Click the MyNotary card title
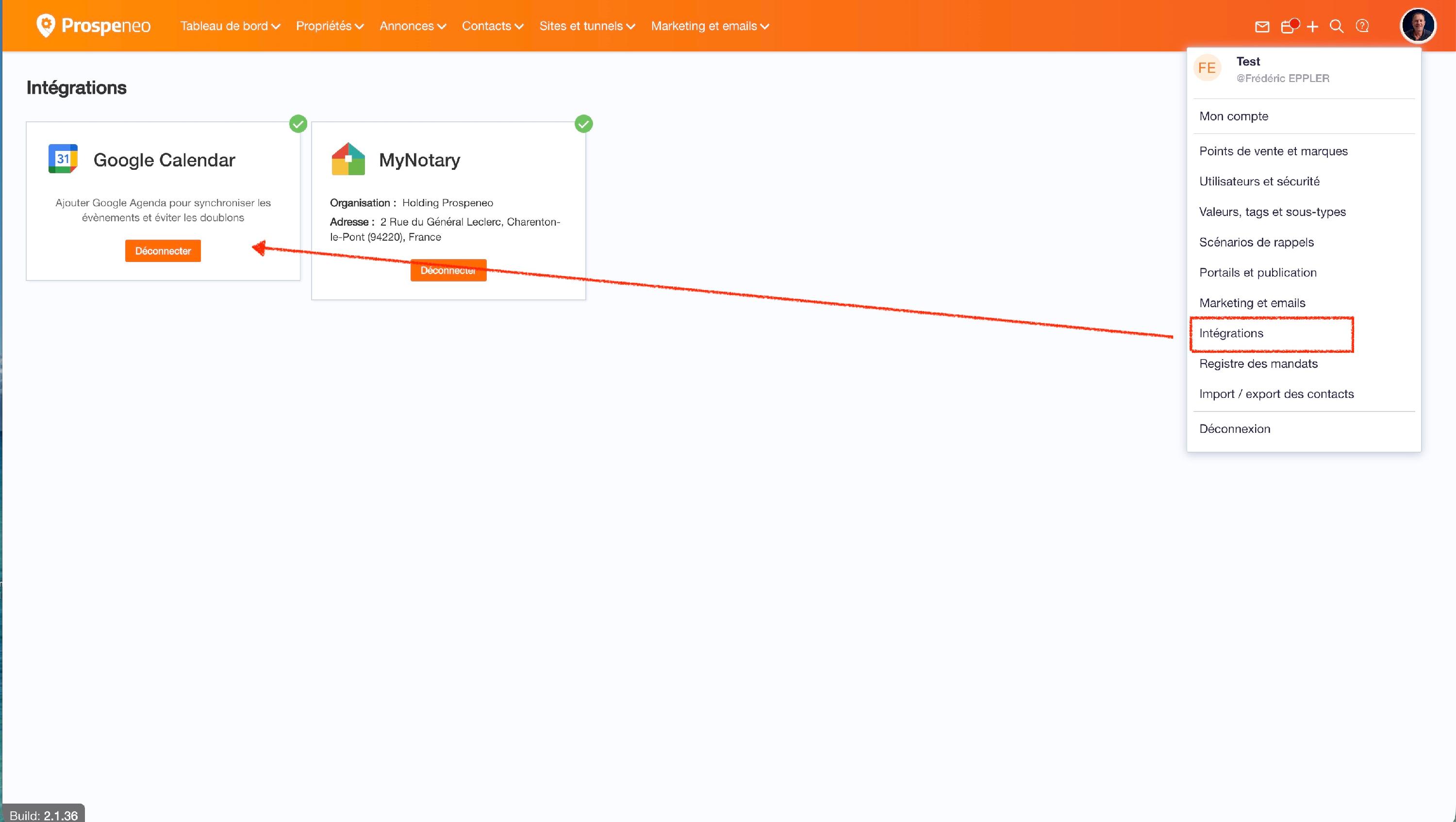The height and width of the screenshot is (822, 1456). 419,160
